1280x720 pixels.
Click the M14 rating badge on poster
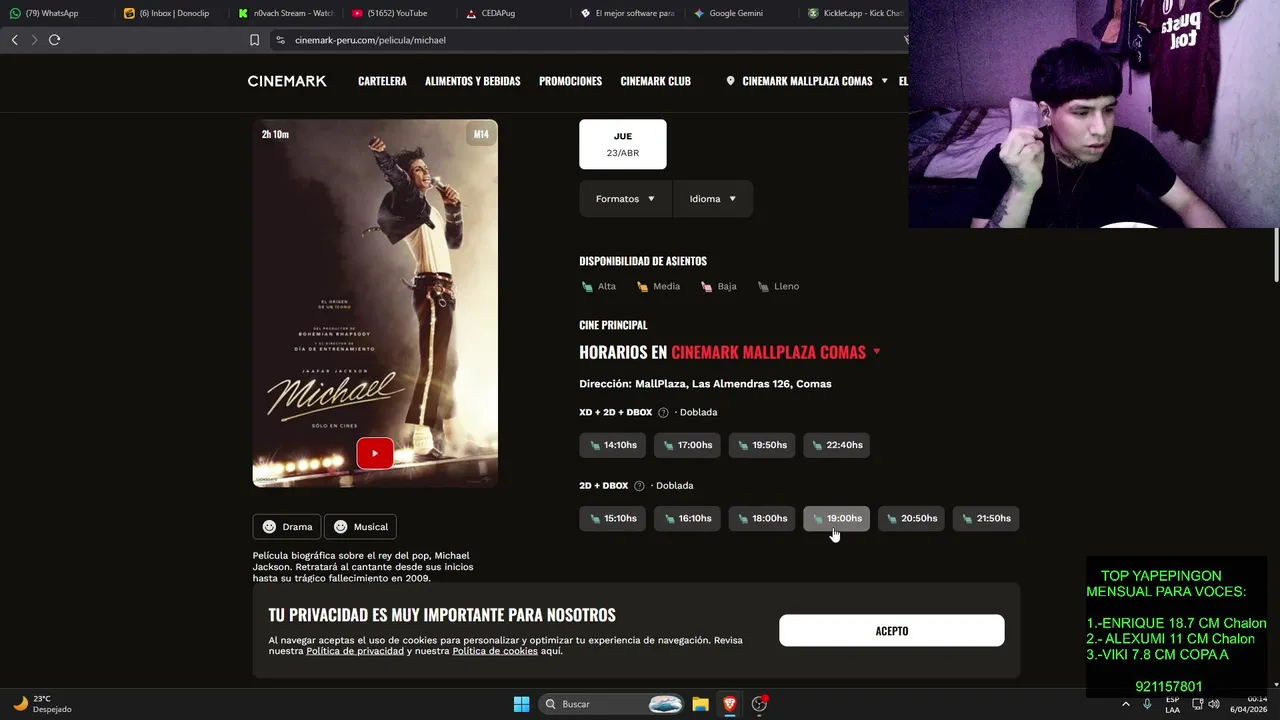481,134
